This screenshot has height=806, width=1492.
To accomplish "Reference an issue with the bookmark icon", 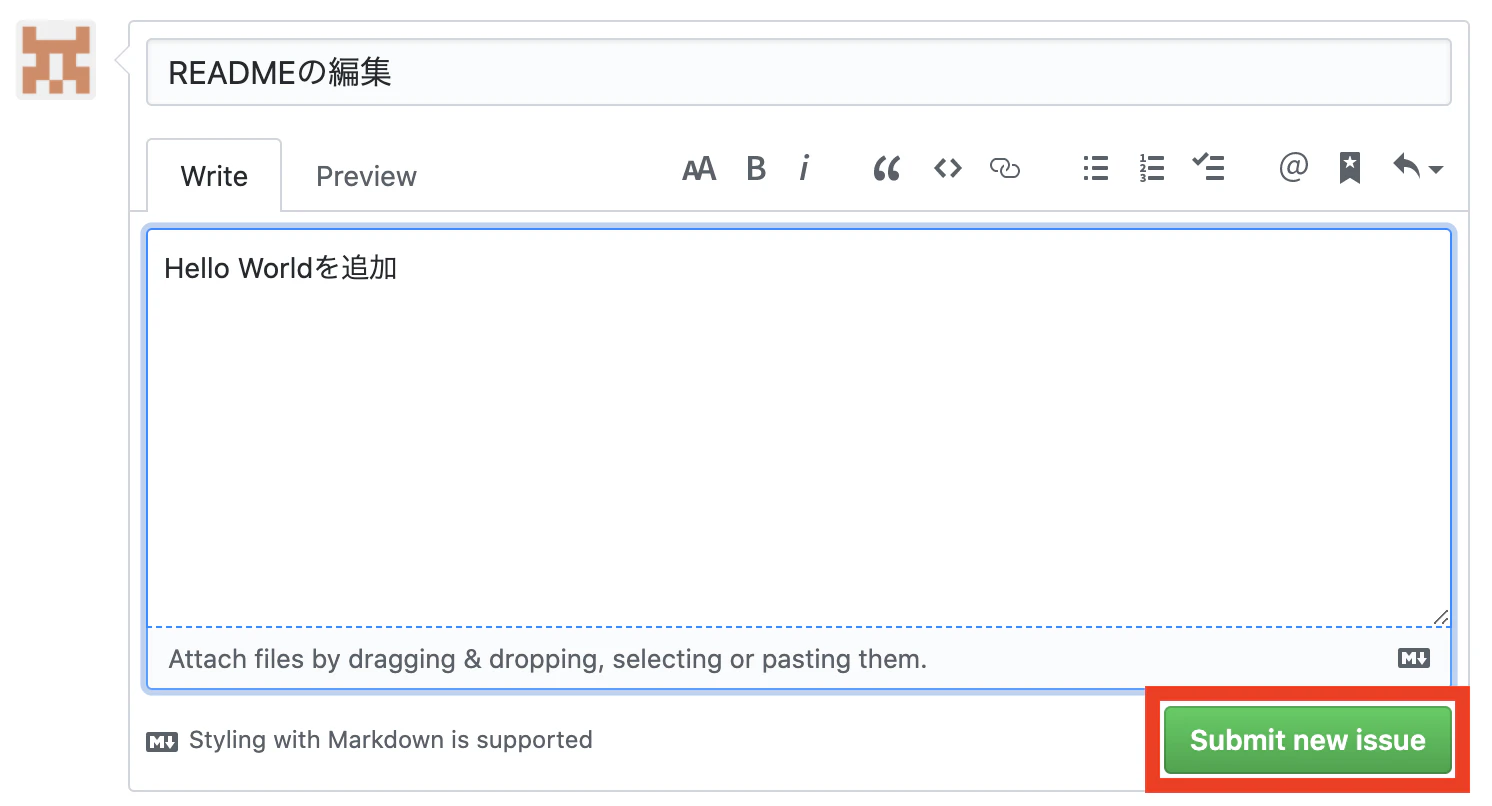I will point(1350,168).
